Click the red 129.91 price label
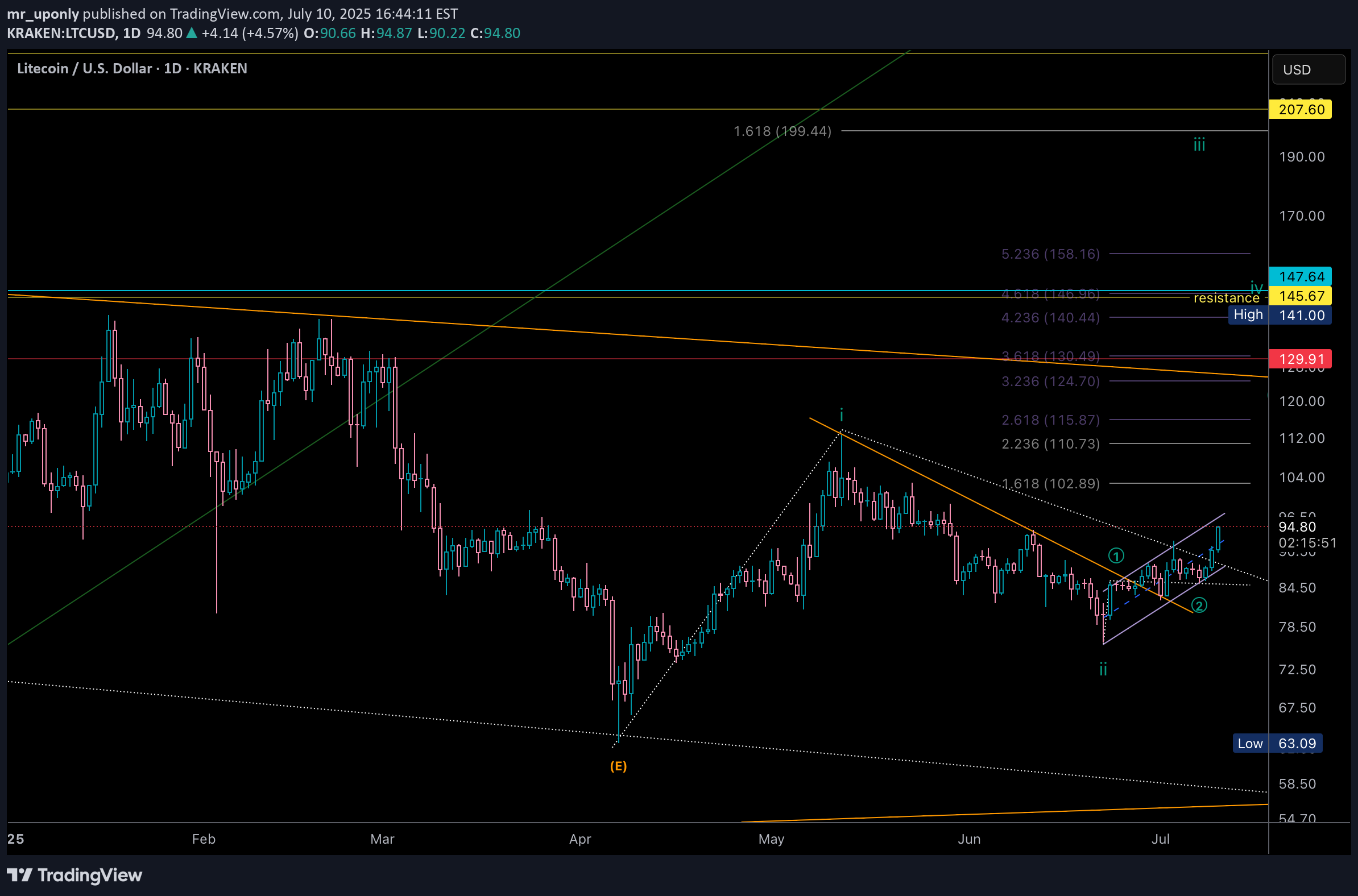This screenshot has height=896, width=1358. coord(1299,359)
